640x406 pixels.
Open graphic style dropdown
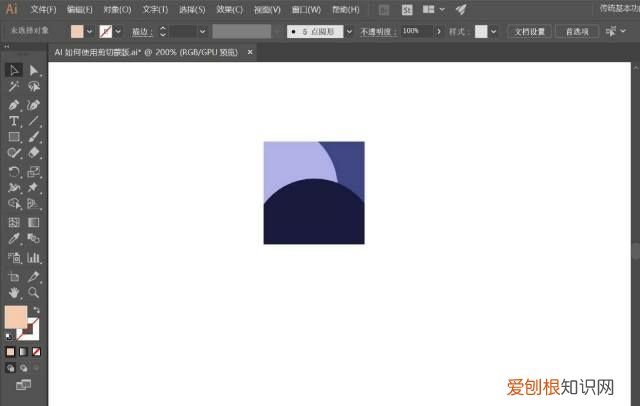click(493, 31)
